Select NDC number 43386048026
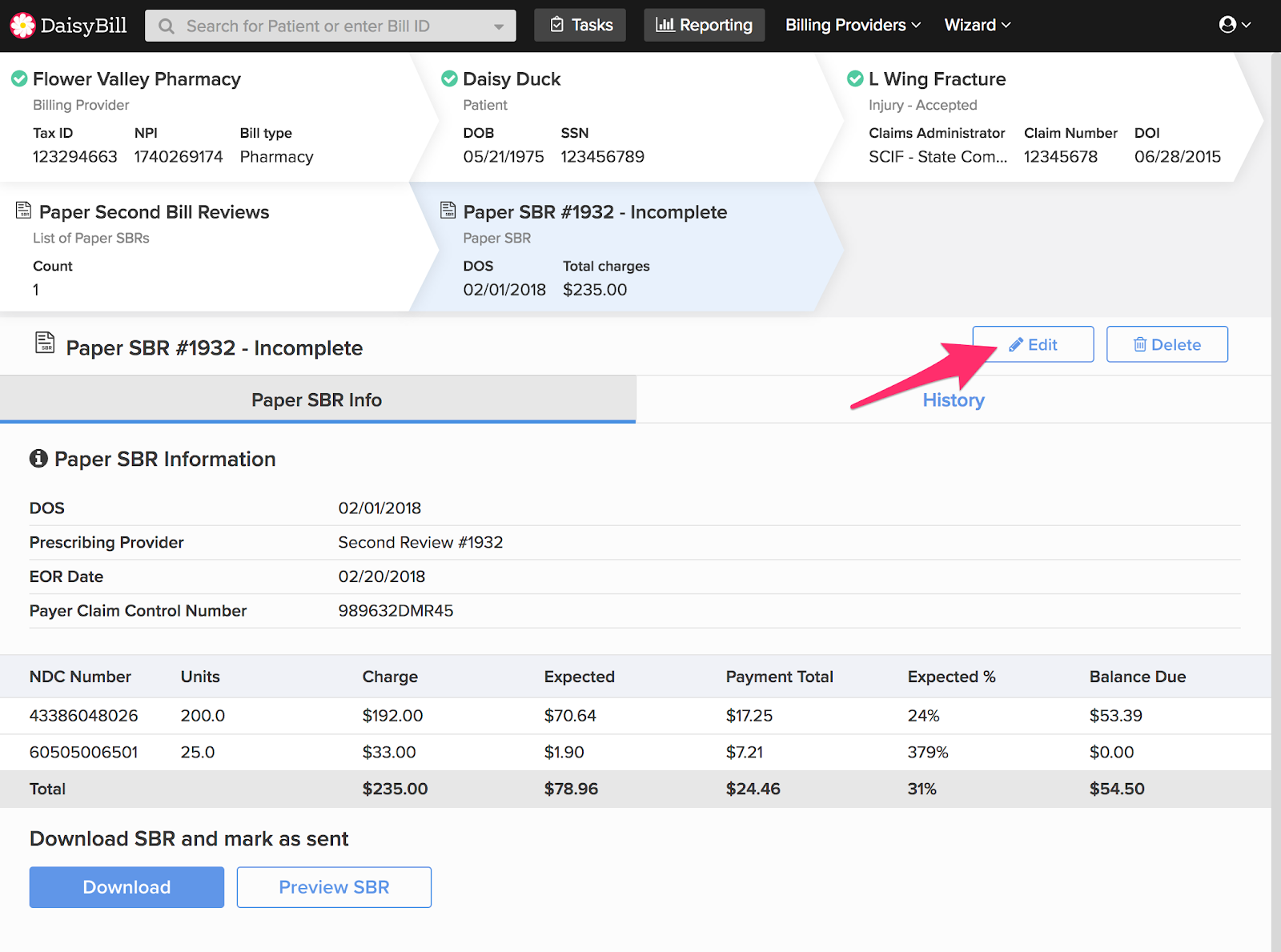Screen dimensions: 1281x952 pos(84,716)
